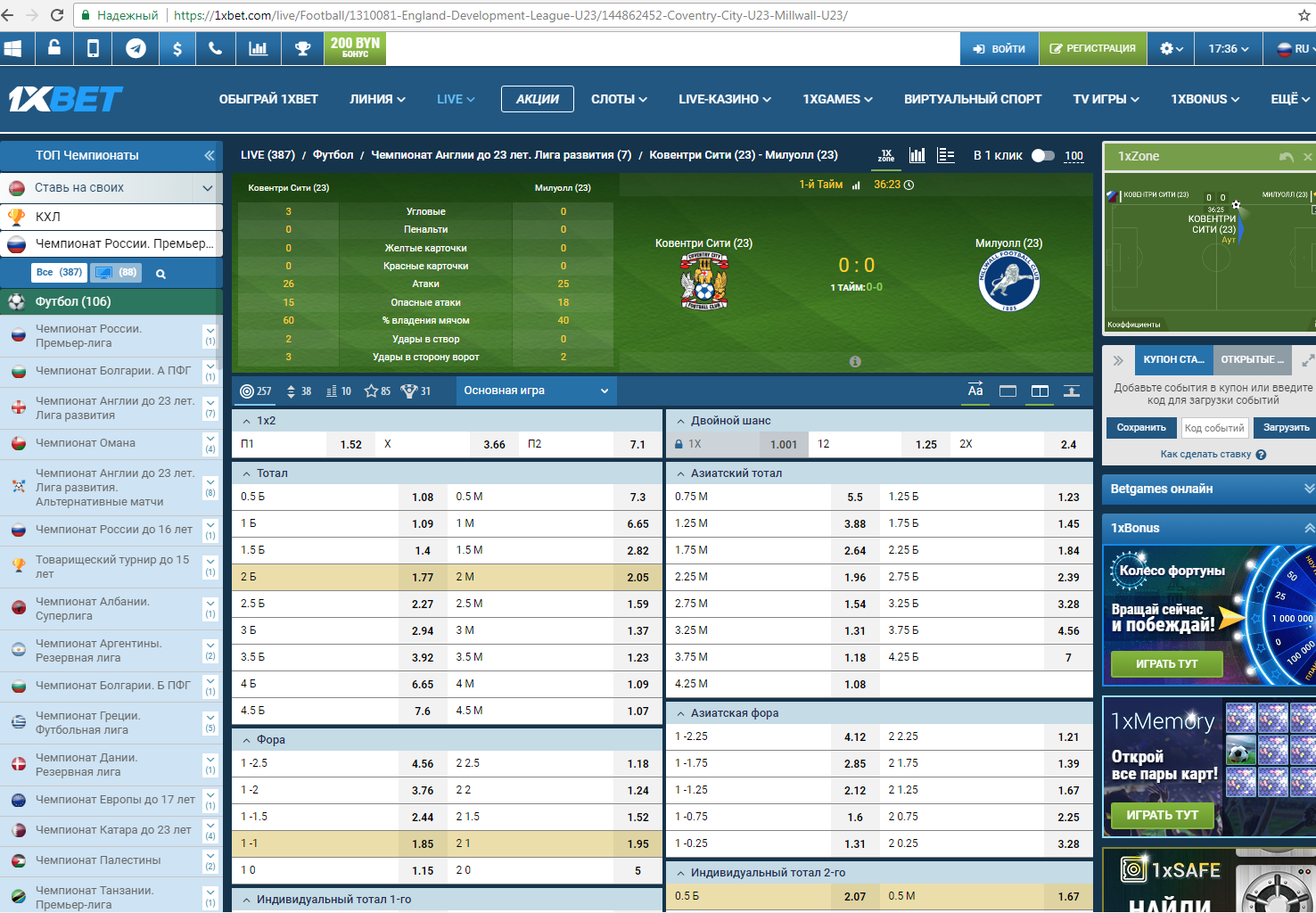Click ИГРАТЬ ТУТ on Колесо фортуны
This screenshot has width=1316, height=913.
[1166, 664]
